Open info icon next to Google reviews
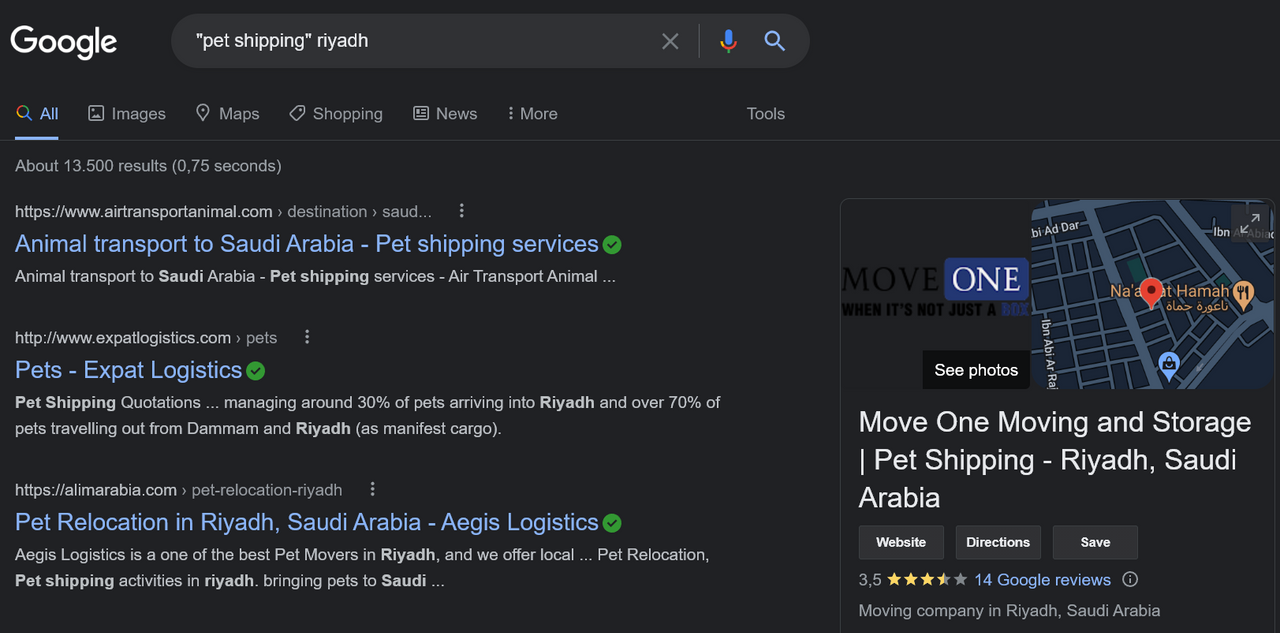The width and height of the screenshot is (1280, 633). pyautogui.click(x=1130, y=579)
